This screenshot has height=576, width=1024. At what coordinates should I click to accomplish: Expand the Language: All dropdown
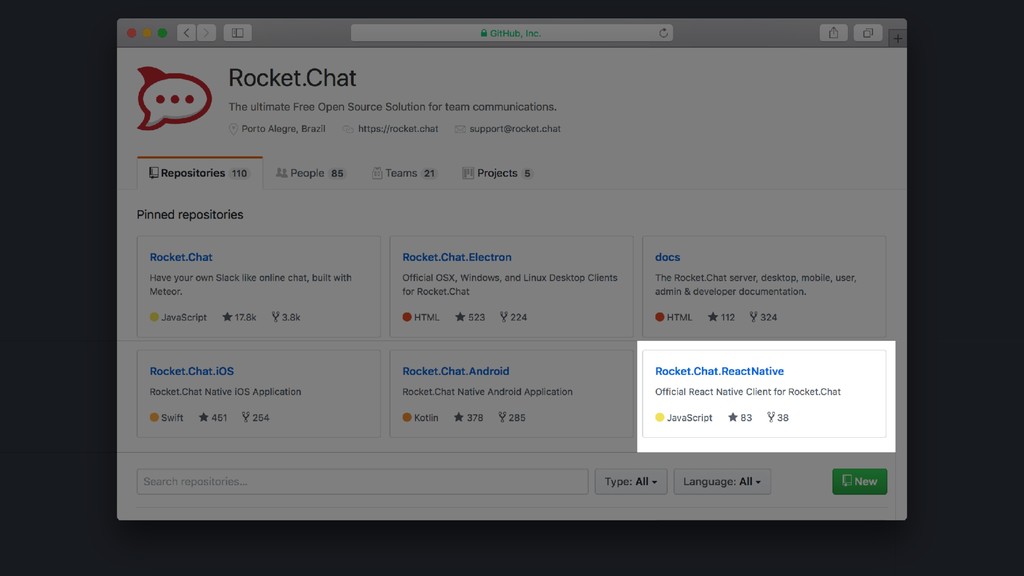722,481
